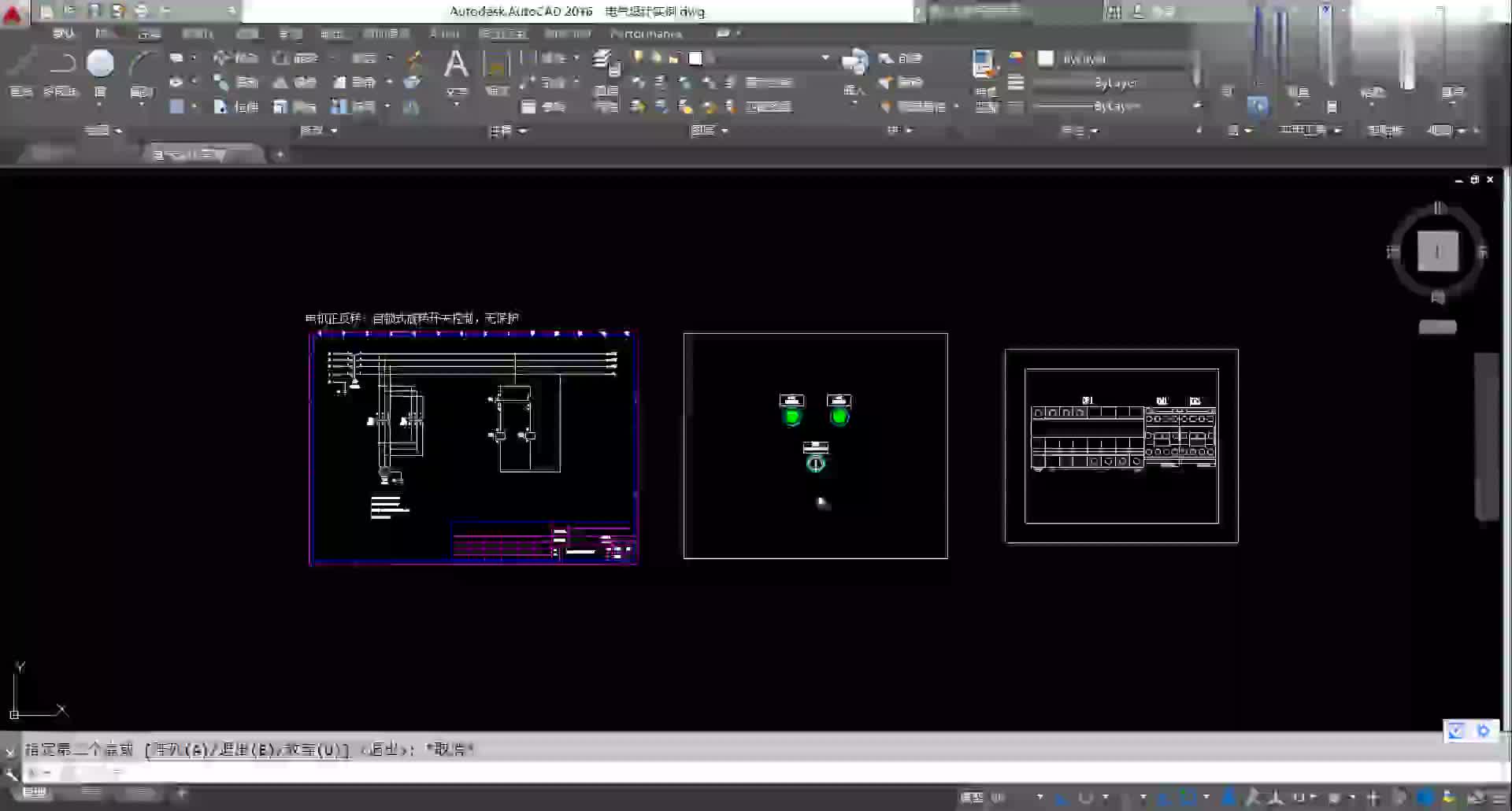Select the Move tool
This screenshot has height=811, width=1512.
235,58
